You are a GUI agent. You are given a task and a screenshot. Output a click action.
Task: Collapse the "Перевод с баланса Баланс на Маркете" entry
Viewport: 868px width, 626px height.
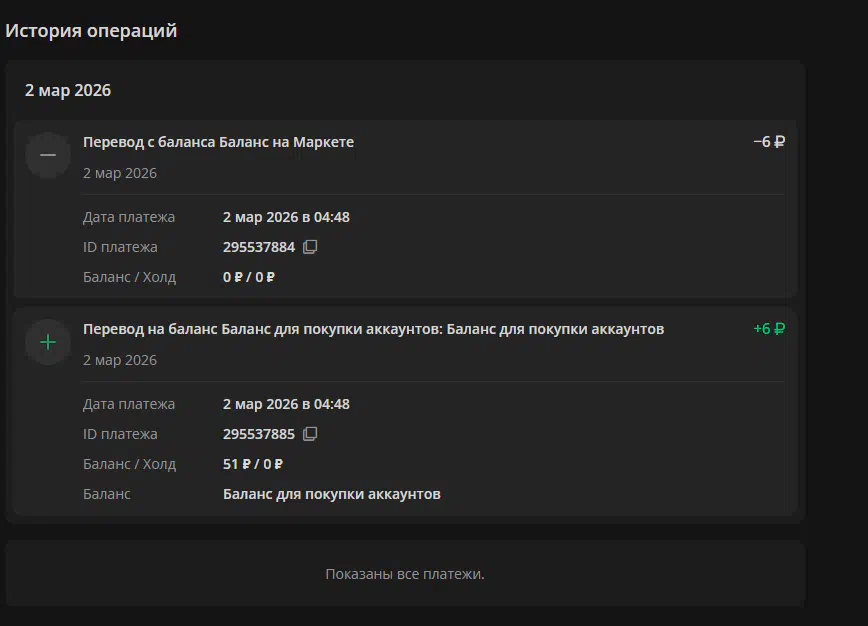pyautogui.click(x=218, y=142)
